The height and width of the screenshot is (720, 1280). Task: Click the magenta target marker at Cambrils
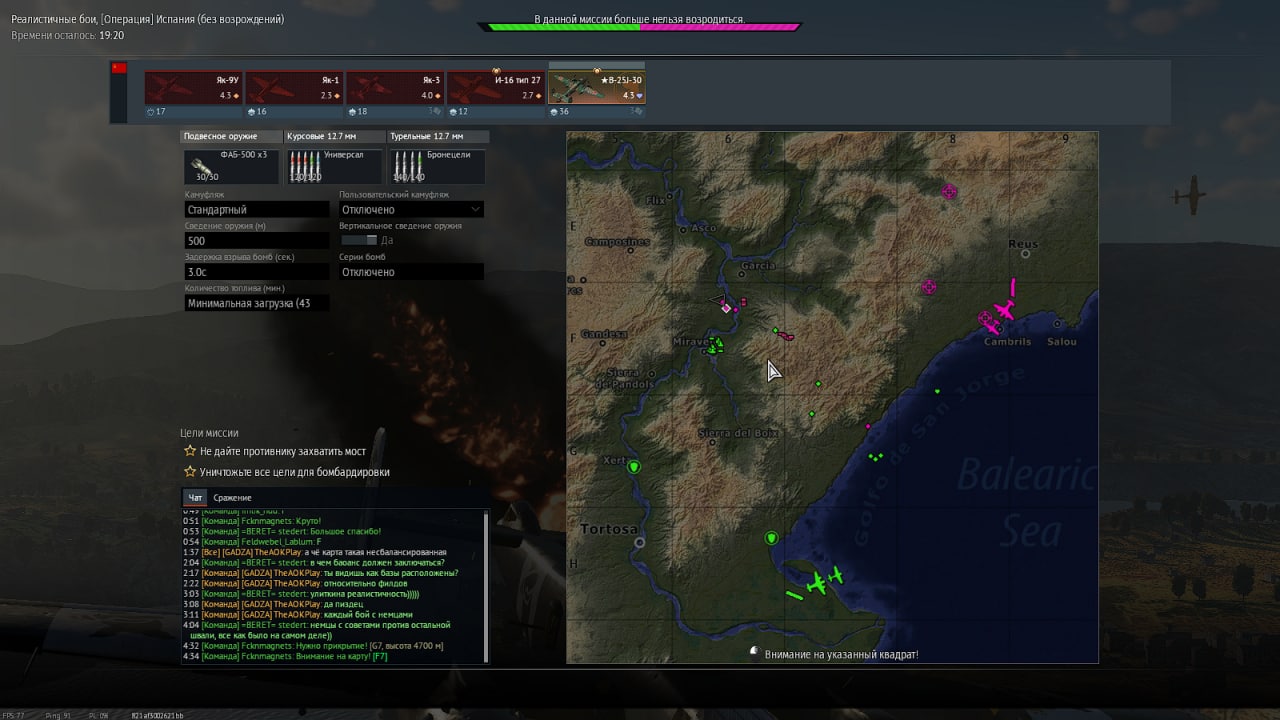click(x=987, y=319)
